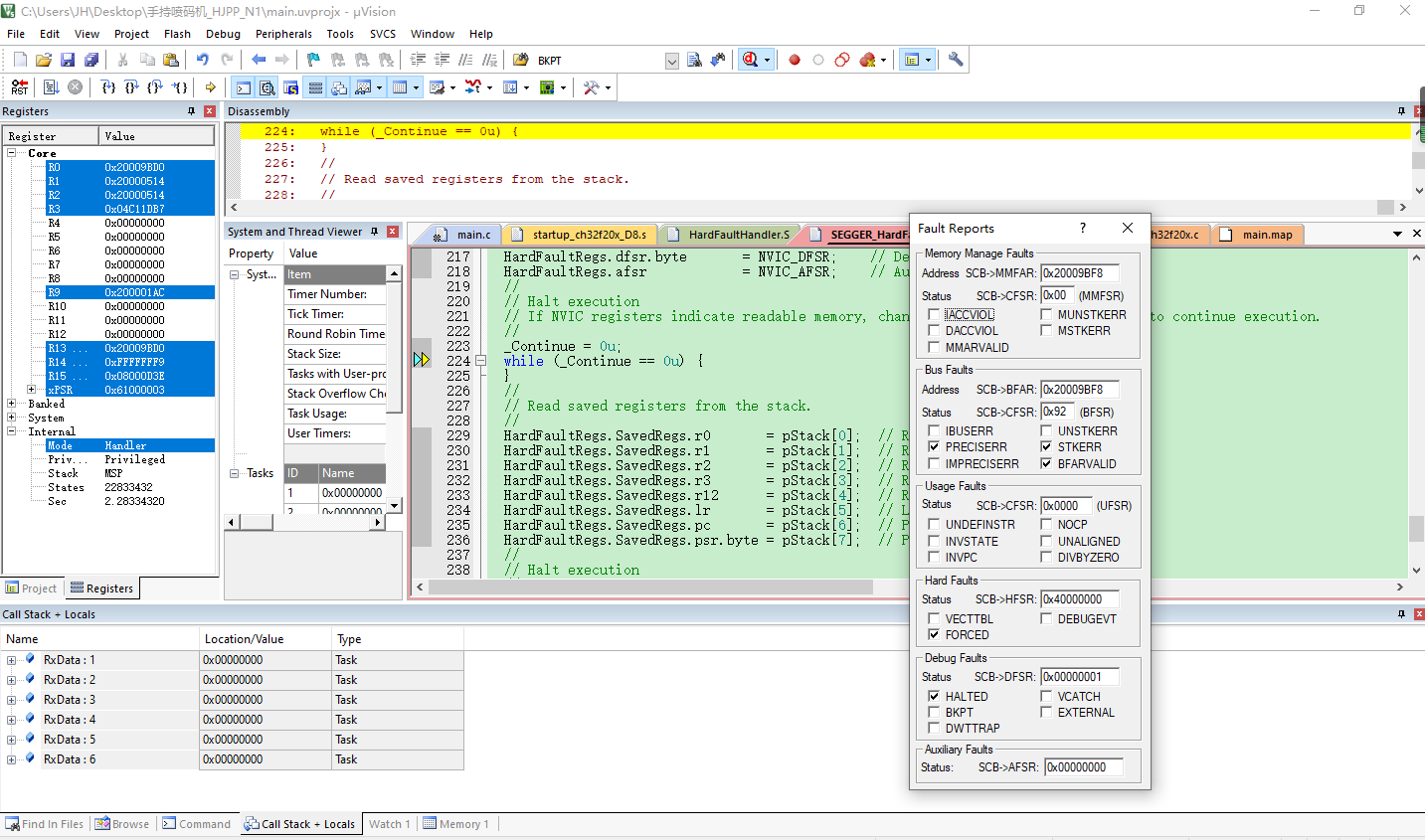Click Insert/Remove Breakpoint red dot
This screenshot has width=1425, height=840.
click(x=795, y=60)
